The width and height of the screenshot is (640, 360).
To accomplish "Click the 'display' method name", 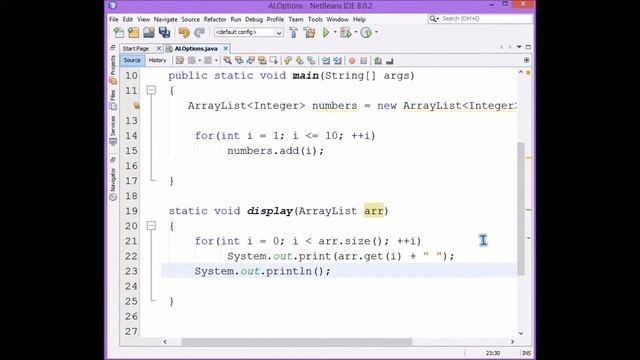I will coord(270,211).
